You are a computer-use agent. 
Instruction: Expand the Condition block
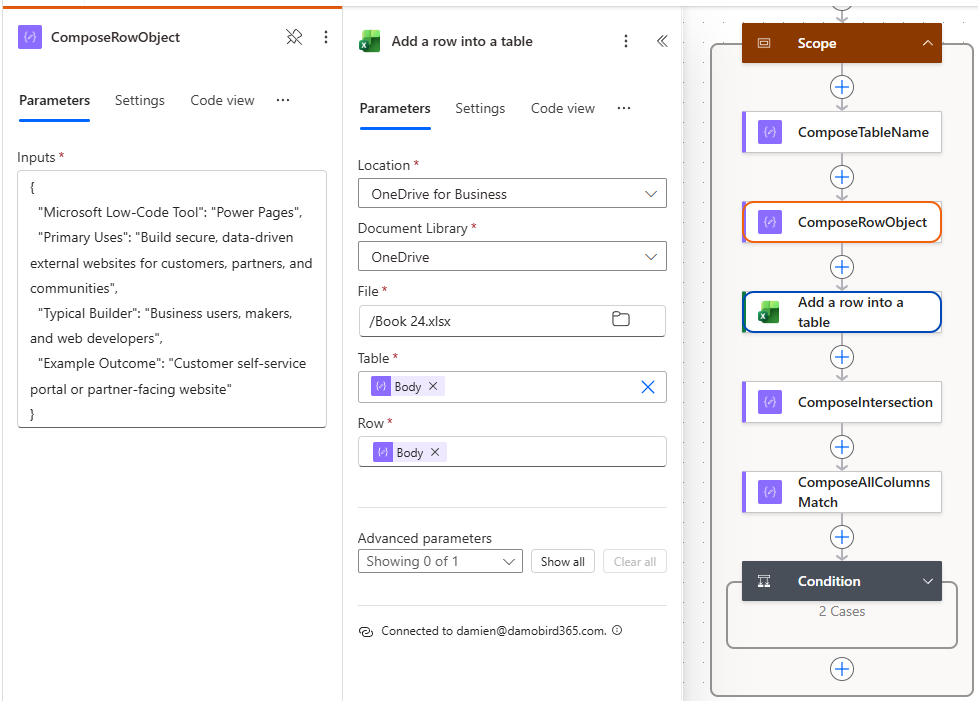[927, 581]
